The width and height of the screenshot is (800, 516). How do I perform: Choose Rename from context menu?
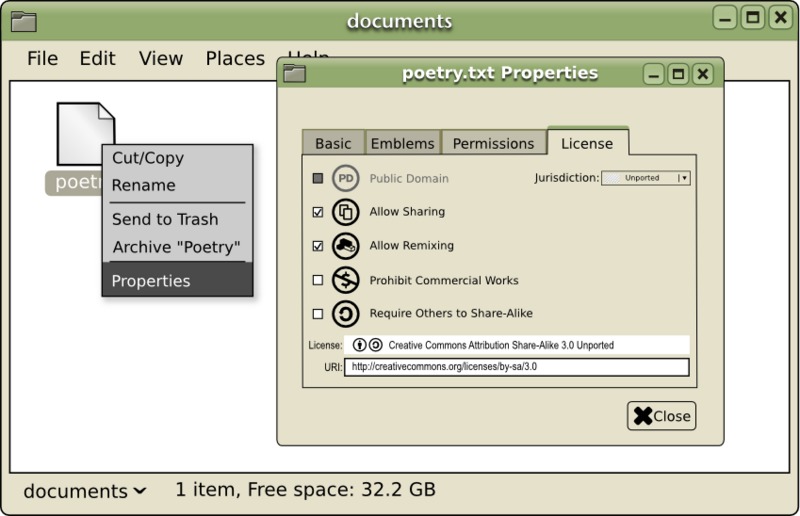(x=178, y=185)
